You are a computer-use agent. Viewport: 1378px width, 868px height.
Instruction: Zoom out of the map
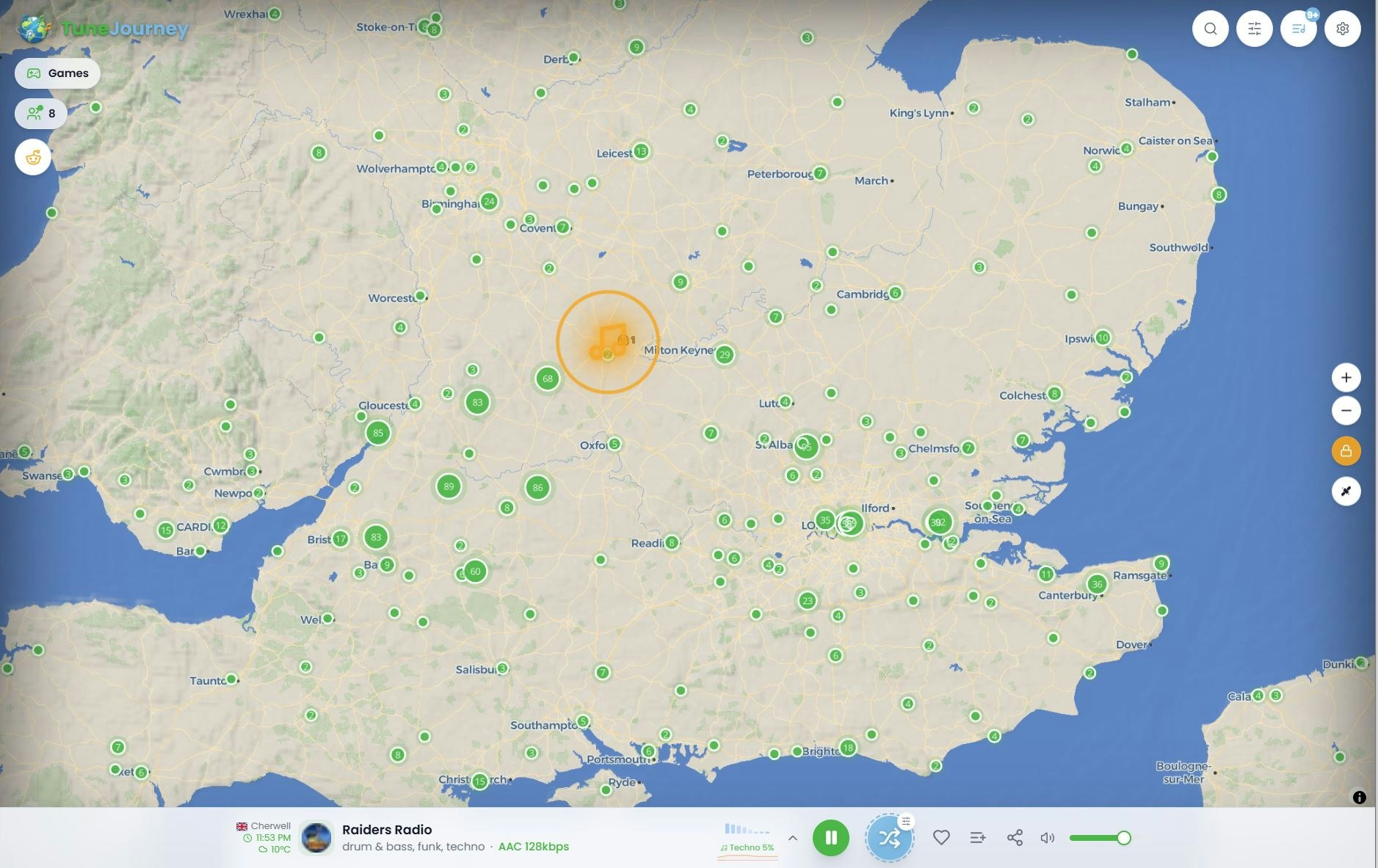click(x=1346, y=410)
